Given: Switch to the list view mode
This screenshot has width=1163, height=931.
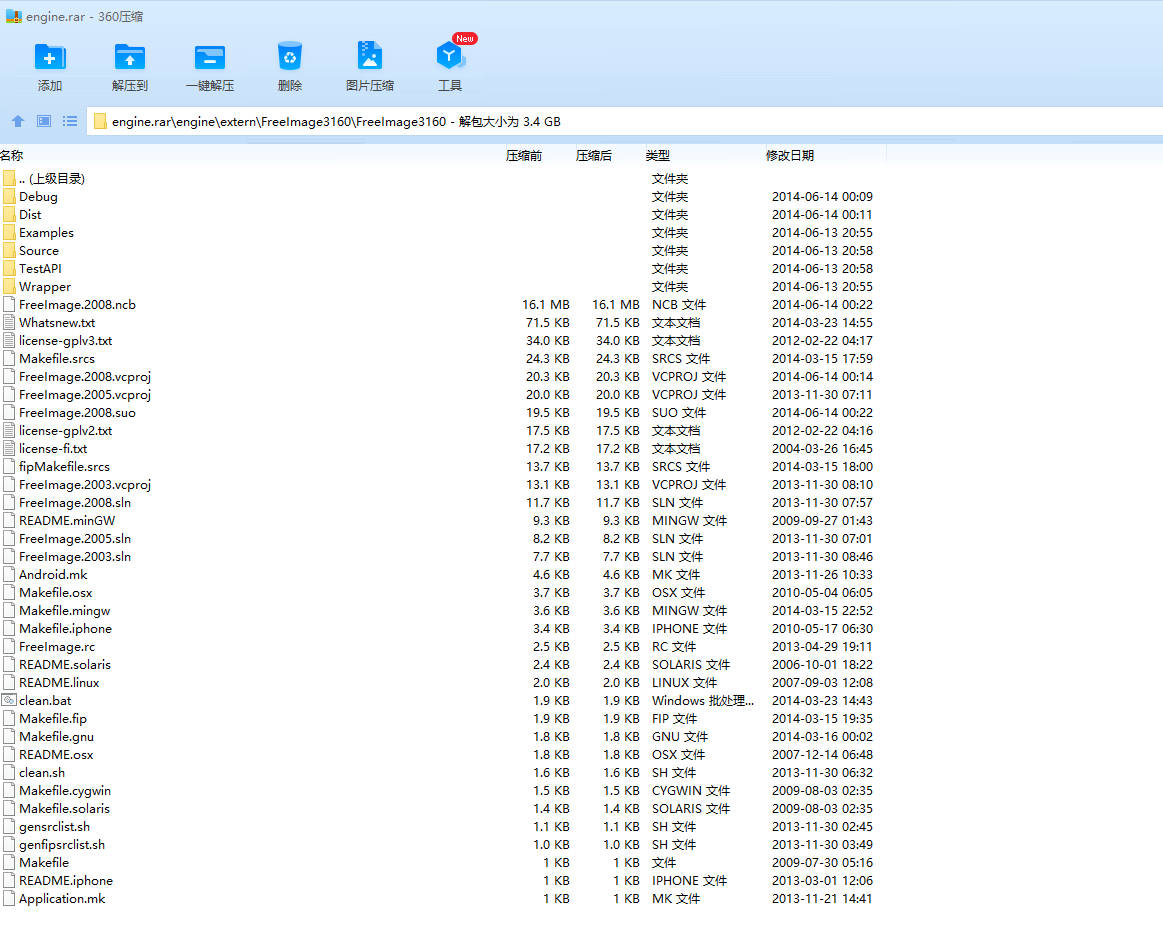Looking at the screenshot, I should [x=70, y=121].
